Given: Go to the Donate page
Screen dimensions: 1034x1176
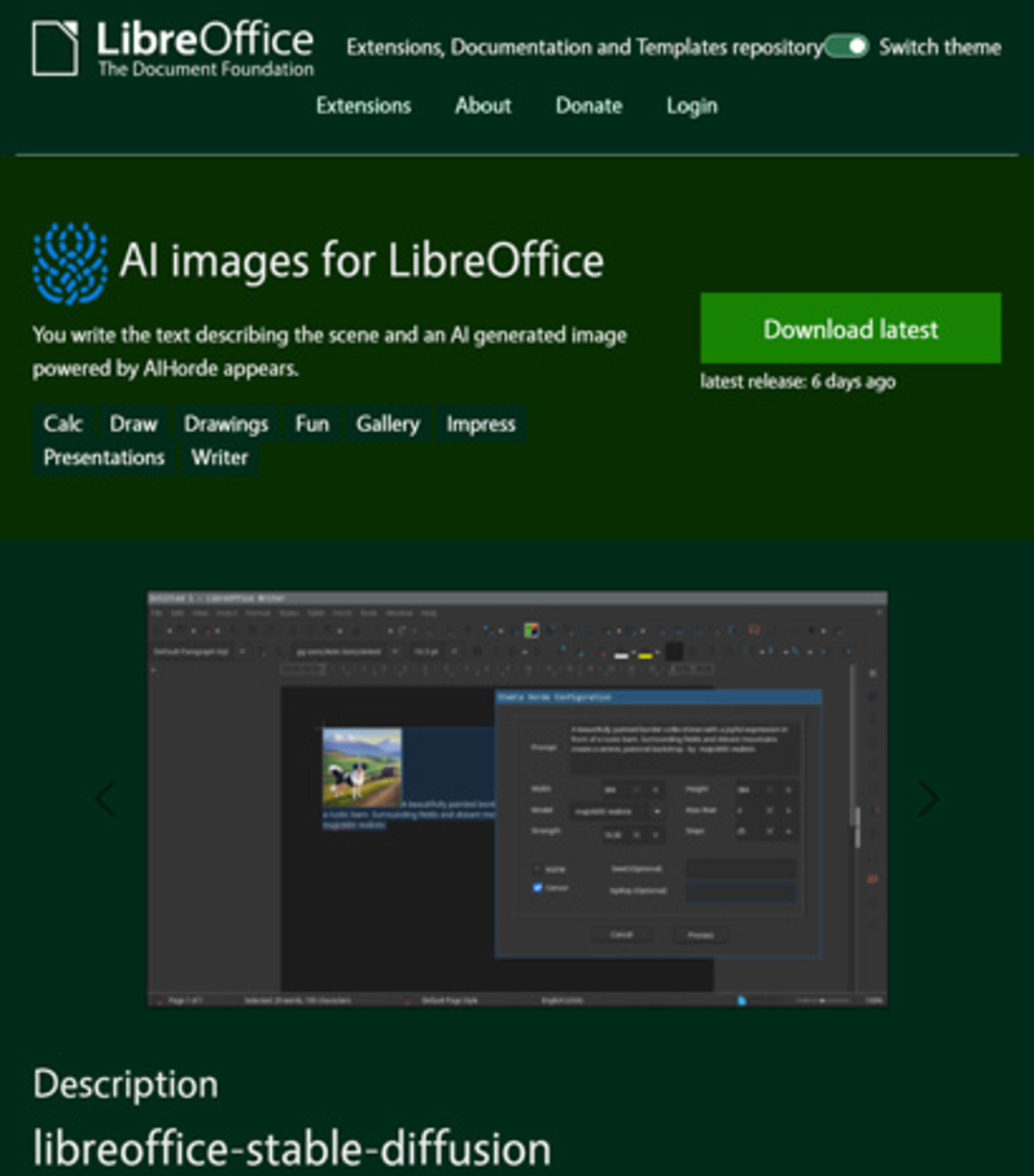Looking at the screenshot, I should click(x=589, y=106).
